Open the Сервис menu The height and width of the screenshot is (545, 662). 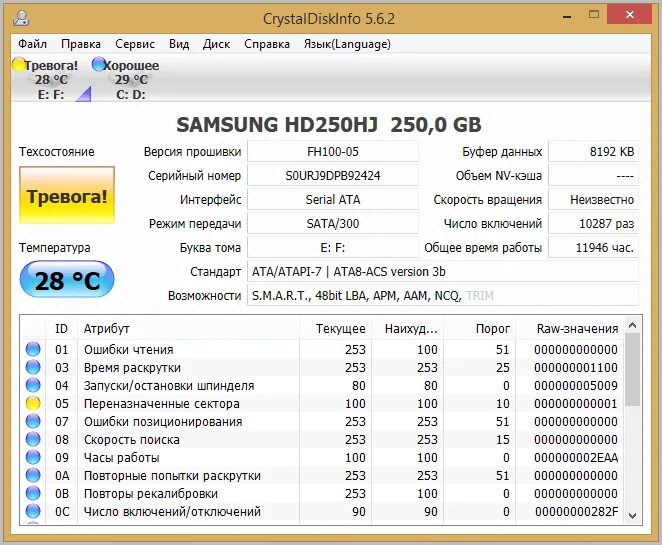click(135, 44)
